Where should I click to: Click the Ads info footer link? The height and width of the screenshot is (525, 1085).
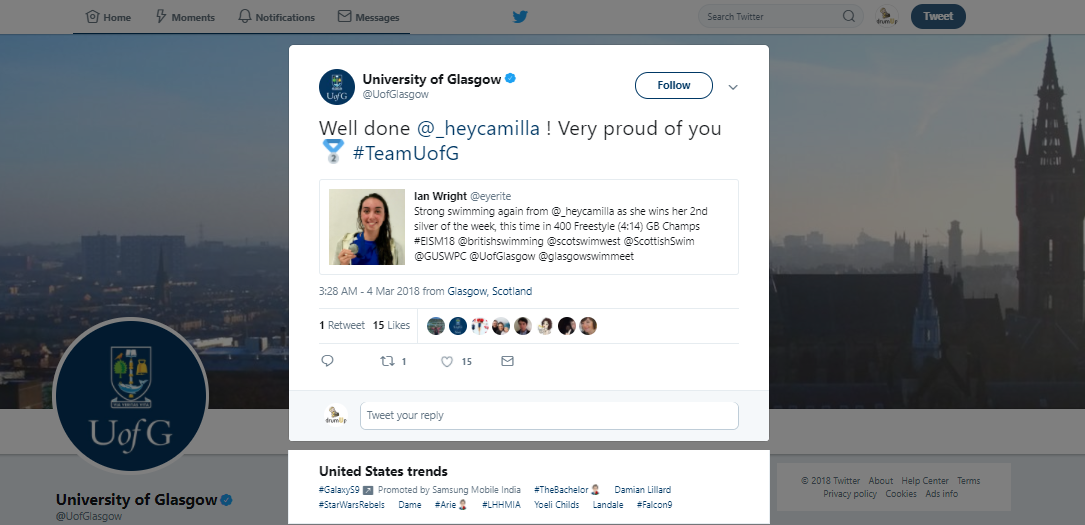point(942,494)
